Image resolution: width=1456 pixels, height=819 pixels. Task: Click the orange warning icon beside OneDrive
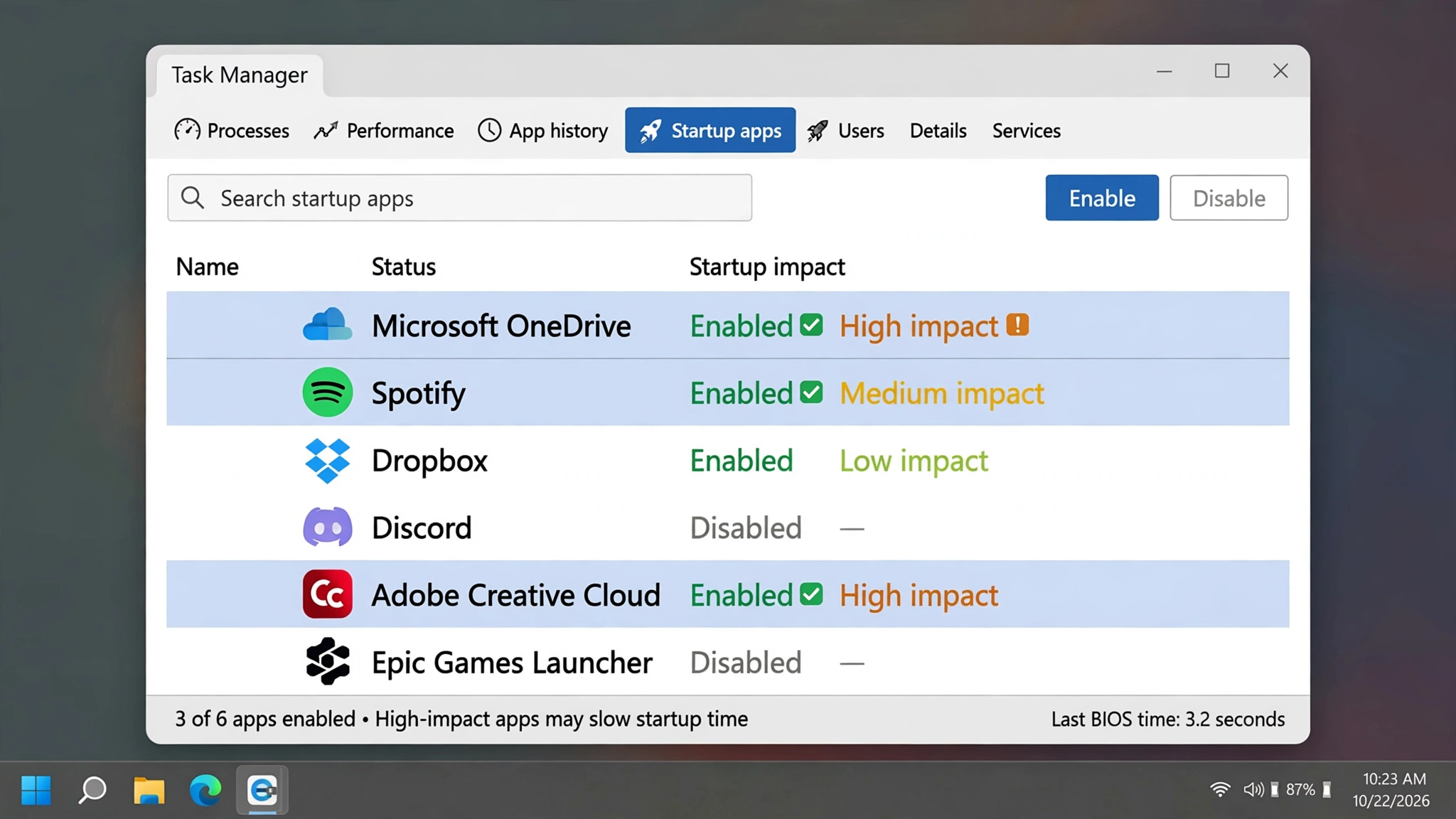[x=1017, y=325]
